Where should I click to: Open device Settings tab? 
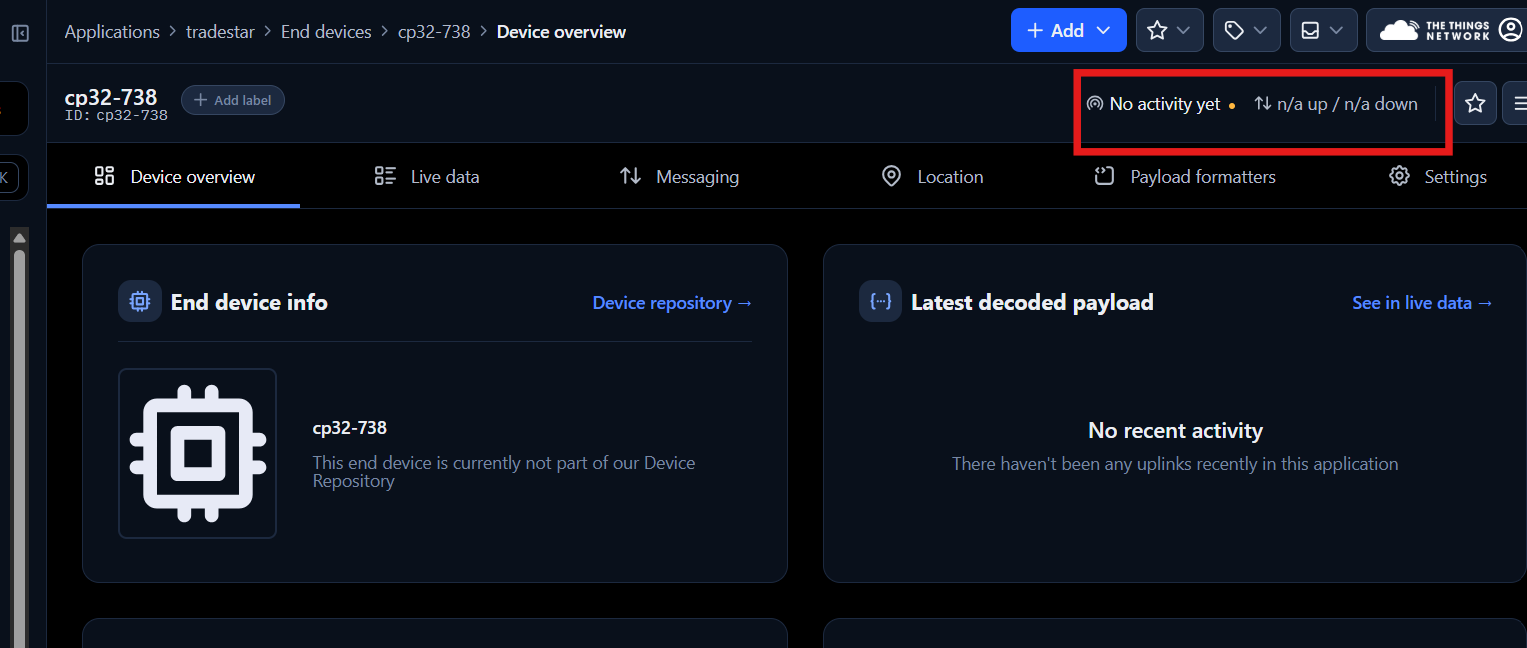point(1437,177)
